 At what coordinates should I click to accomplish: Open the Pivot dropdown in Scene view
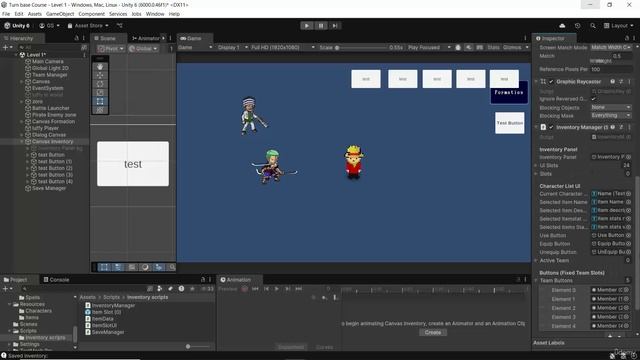111,49
